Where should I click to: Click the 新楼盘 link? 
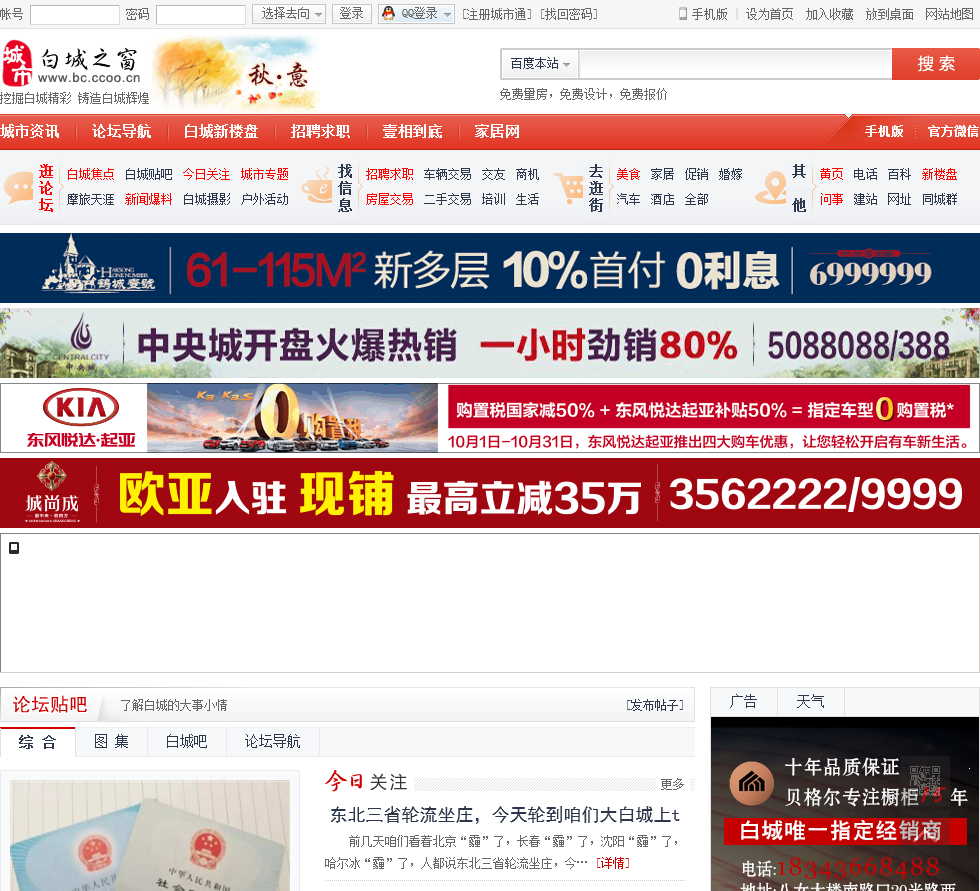click(x=939, y=174)
